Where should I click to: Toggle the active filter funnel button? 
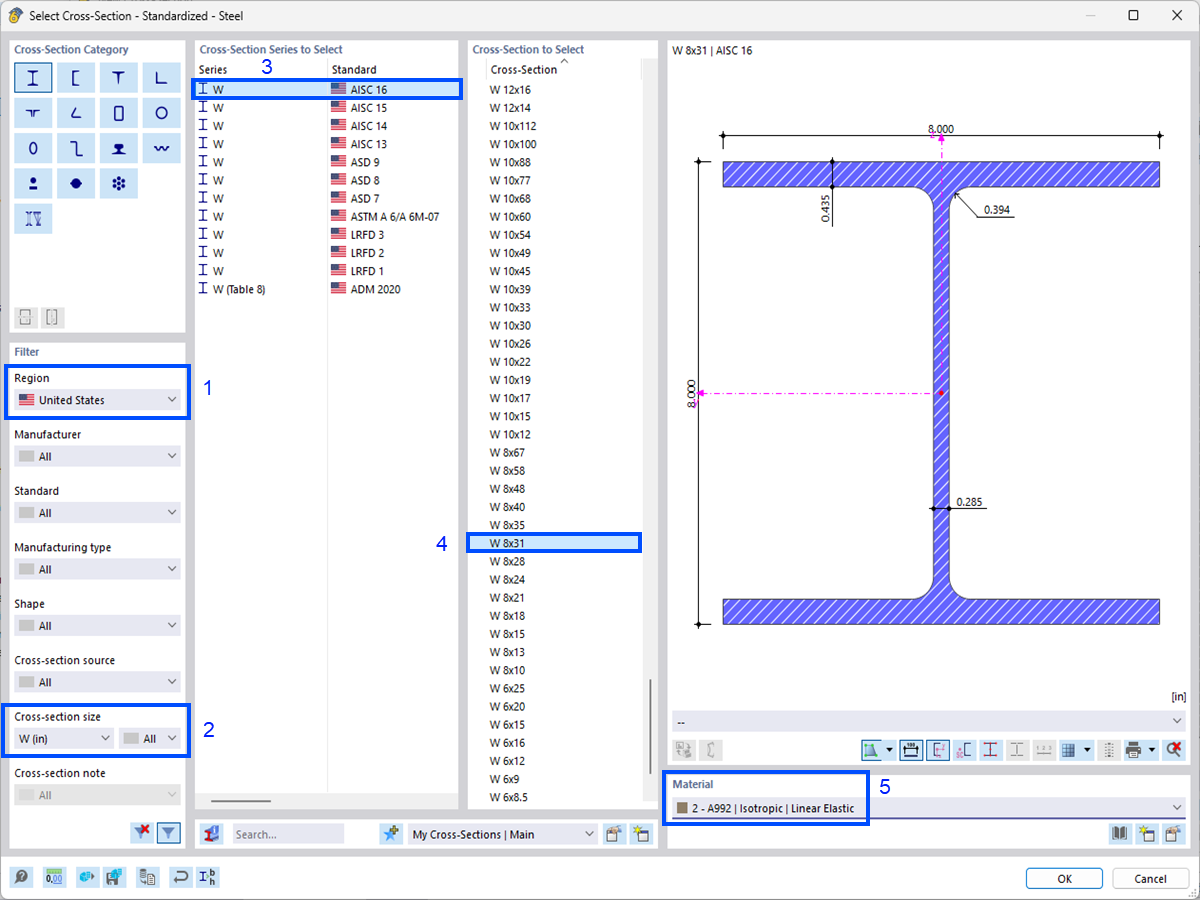[x=168, y=832]
